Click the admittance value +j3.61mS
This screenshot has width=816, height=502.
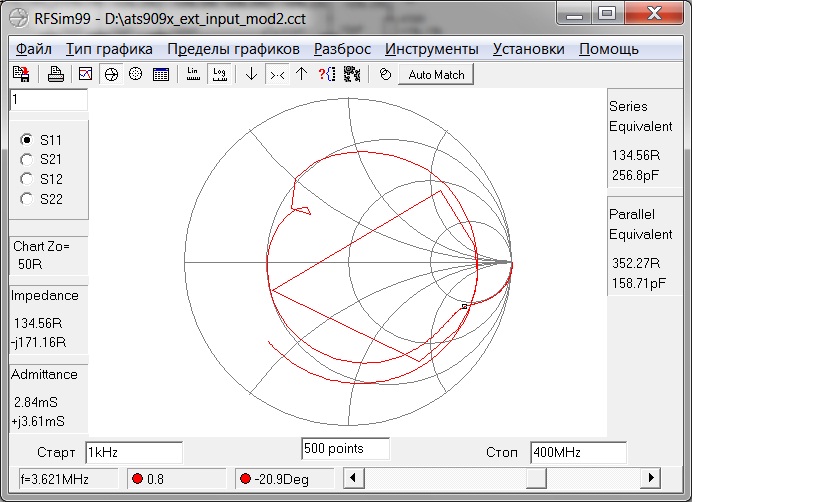click(38, 421)
